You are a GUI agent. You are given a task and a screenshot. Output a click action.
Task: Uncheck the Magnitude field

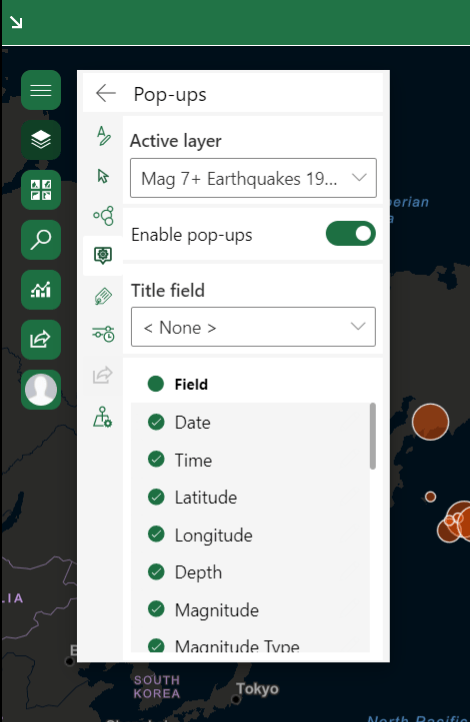(x=156, y=609)
